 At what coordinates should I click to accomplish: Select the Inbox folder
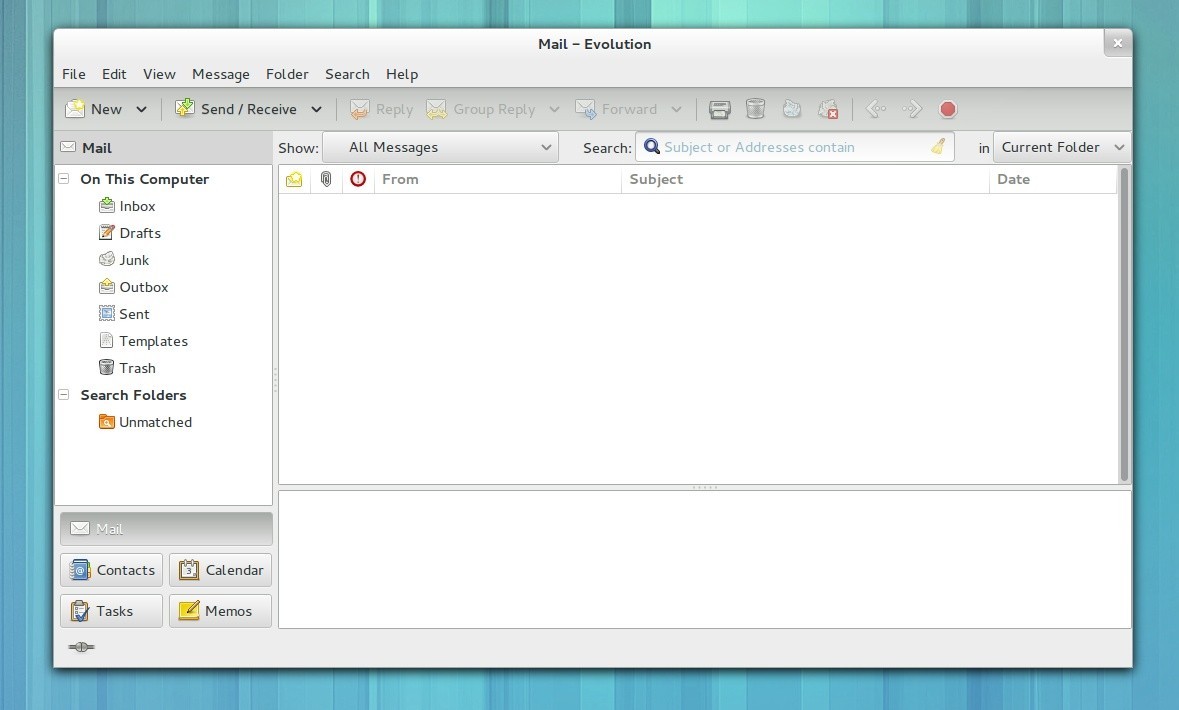coord(127,206)
